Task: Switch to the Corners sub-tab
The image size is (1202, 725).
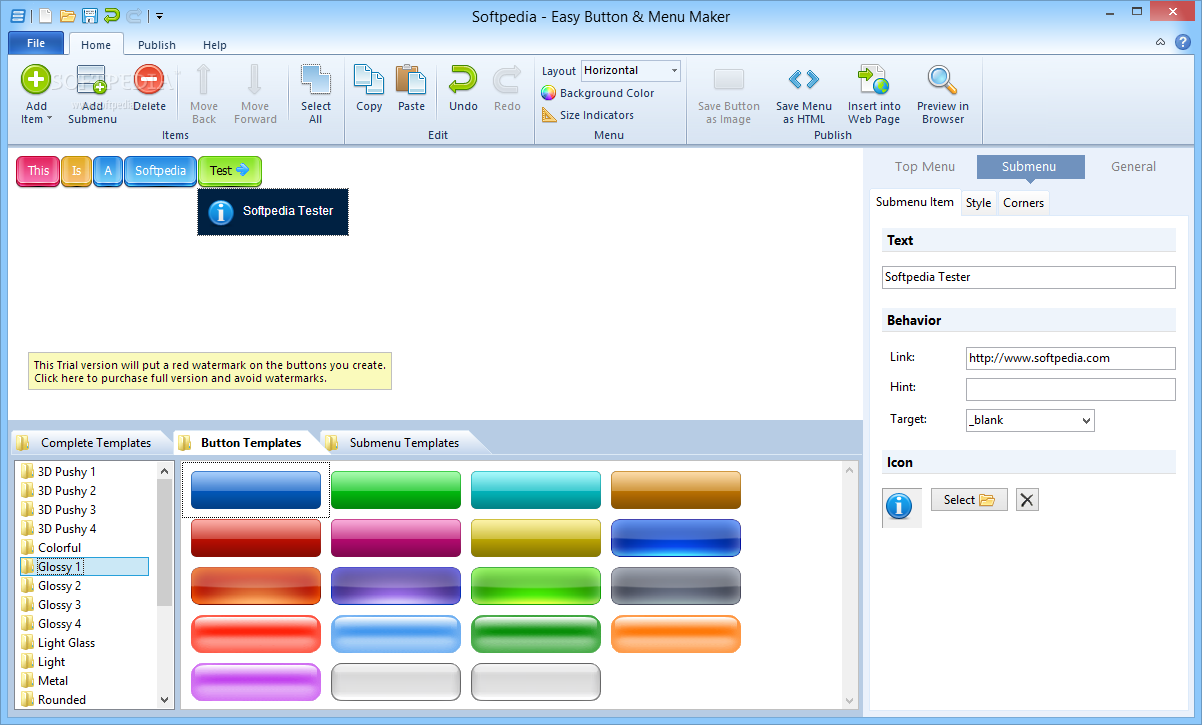Action: tap(1023, 203)
